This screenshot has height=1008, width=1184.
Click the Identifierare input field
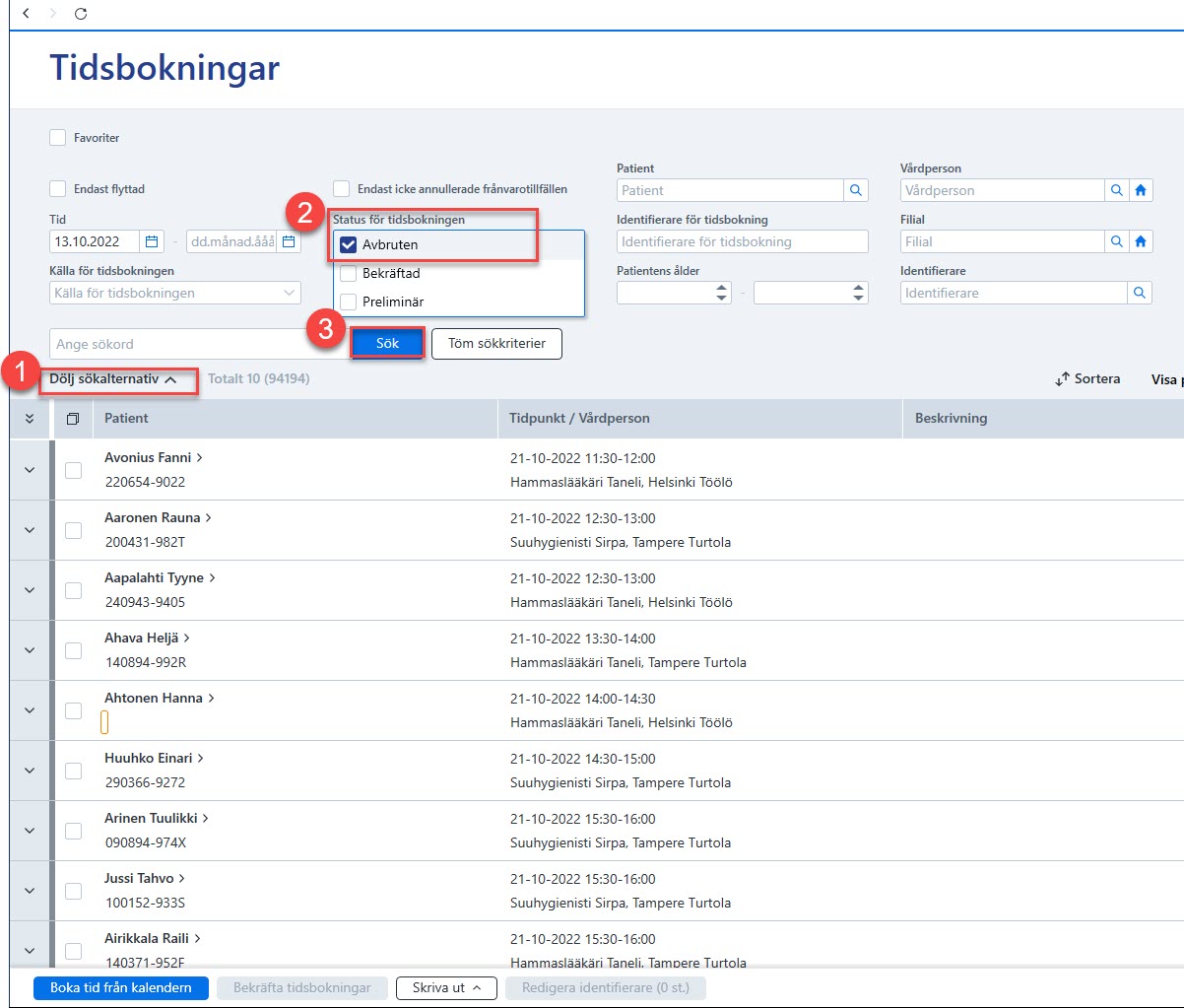[1014, 293]
